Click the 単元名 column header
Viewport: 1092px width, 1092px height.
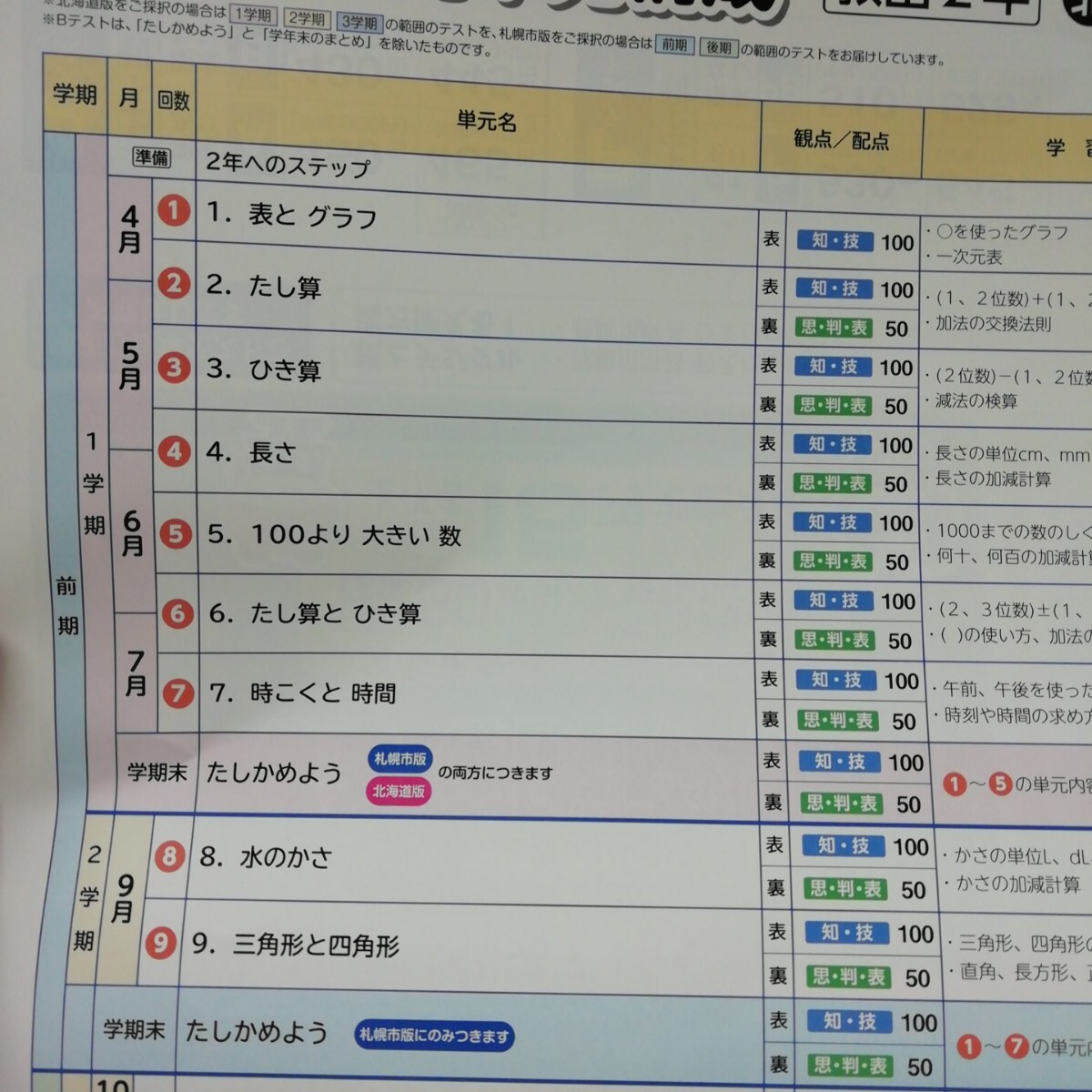click(x=487, y=120)
